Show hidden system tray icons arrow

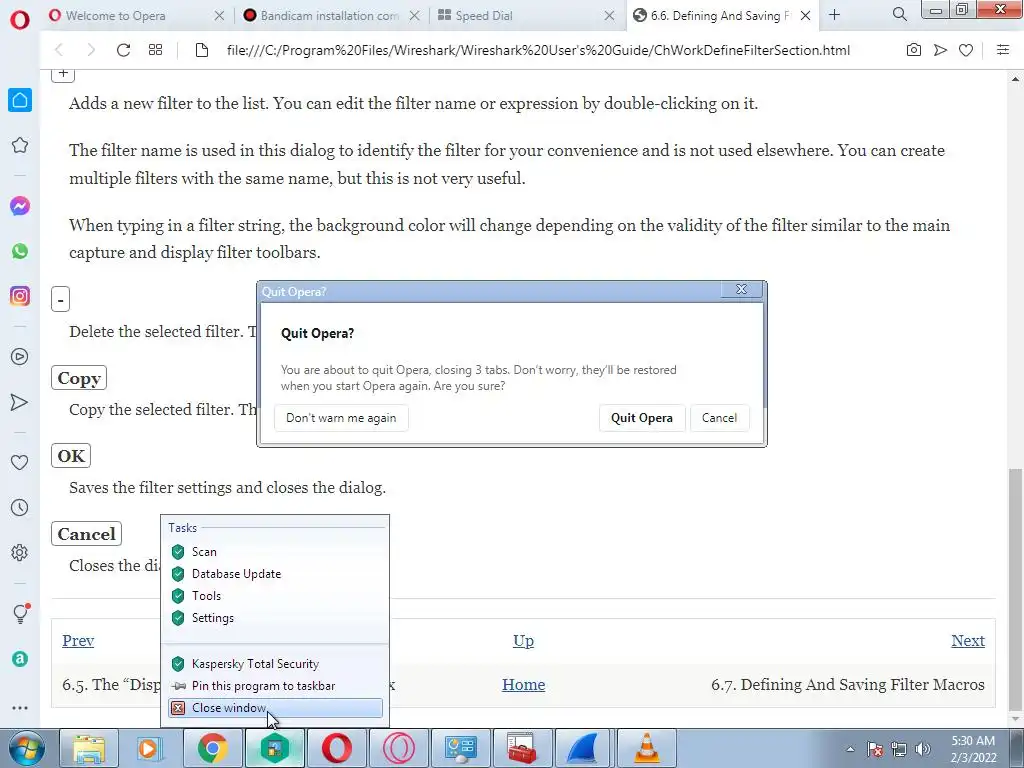[850, 749]
